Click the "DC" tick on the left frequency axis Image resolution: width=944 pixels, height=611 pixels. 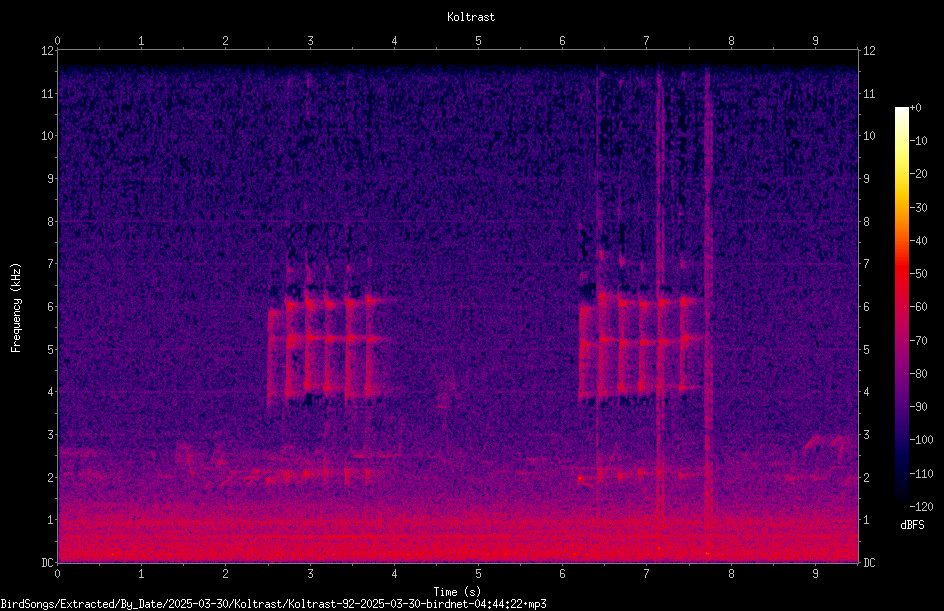coord(47,563)
